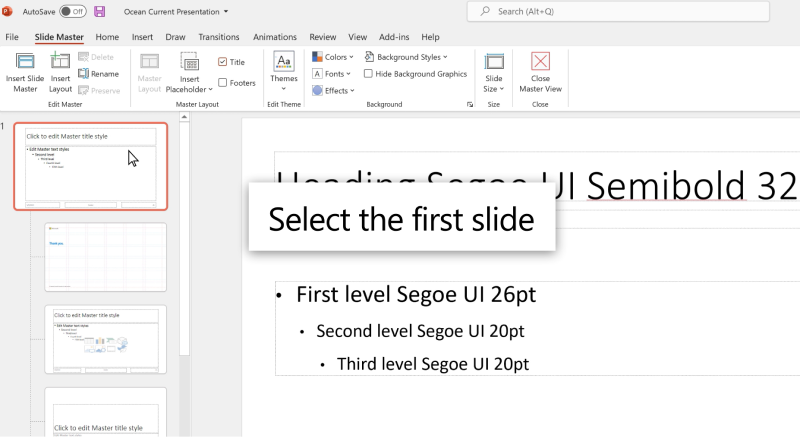Click into the Search (Alt+Q) box
The height and width of the screenshot is (437, 800).
(618, 12)
